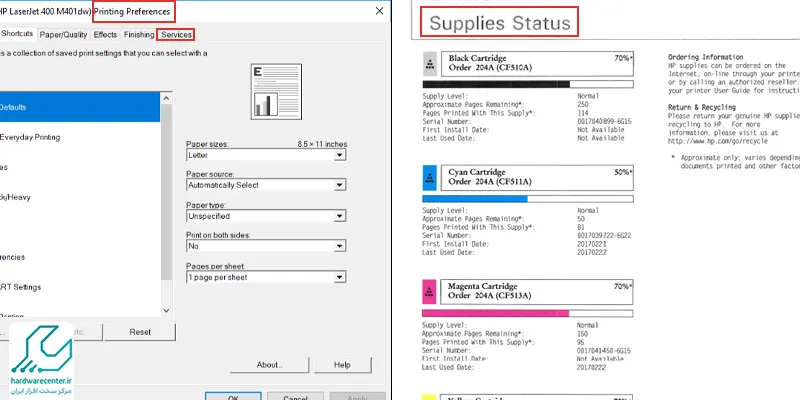
Task: Click the Cyan Cartridge CF511A header box
Action: 537,178
